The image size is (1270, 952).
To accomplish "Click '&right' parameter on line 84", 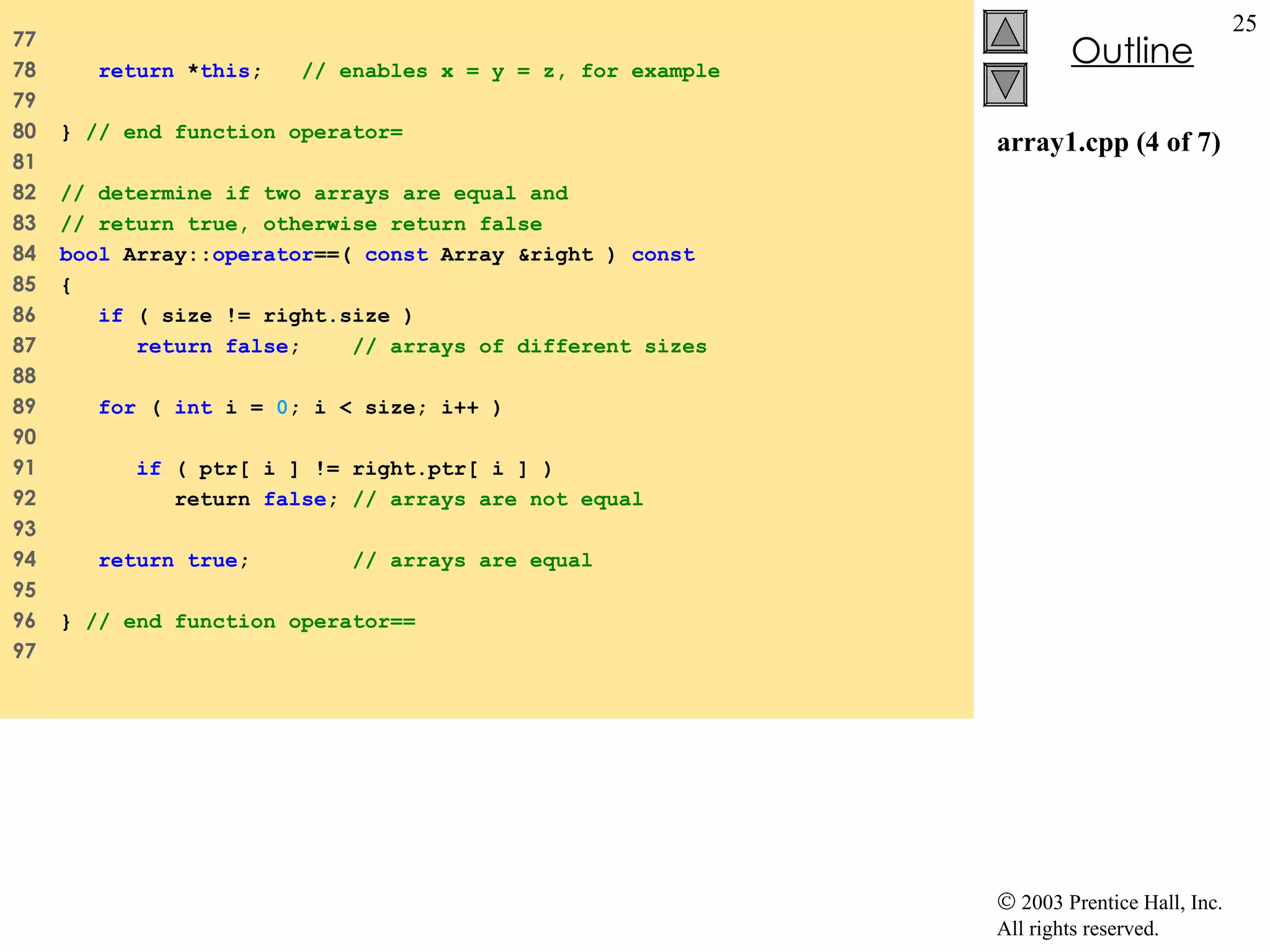I will [556, 255].
